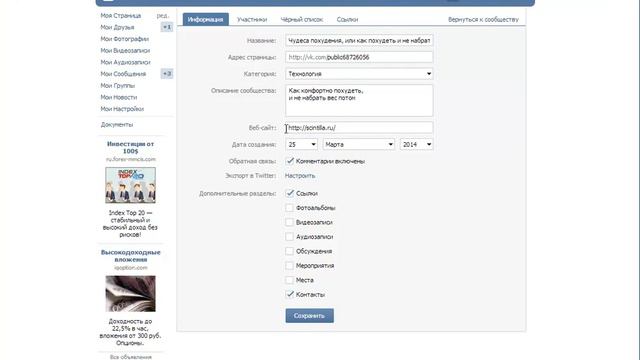This screenshot has height=360, width=640.
Task: Enable the Места checkbox
Action: pos(289,280)
